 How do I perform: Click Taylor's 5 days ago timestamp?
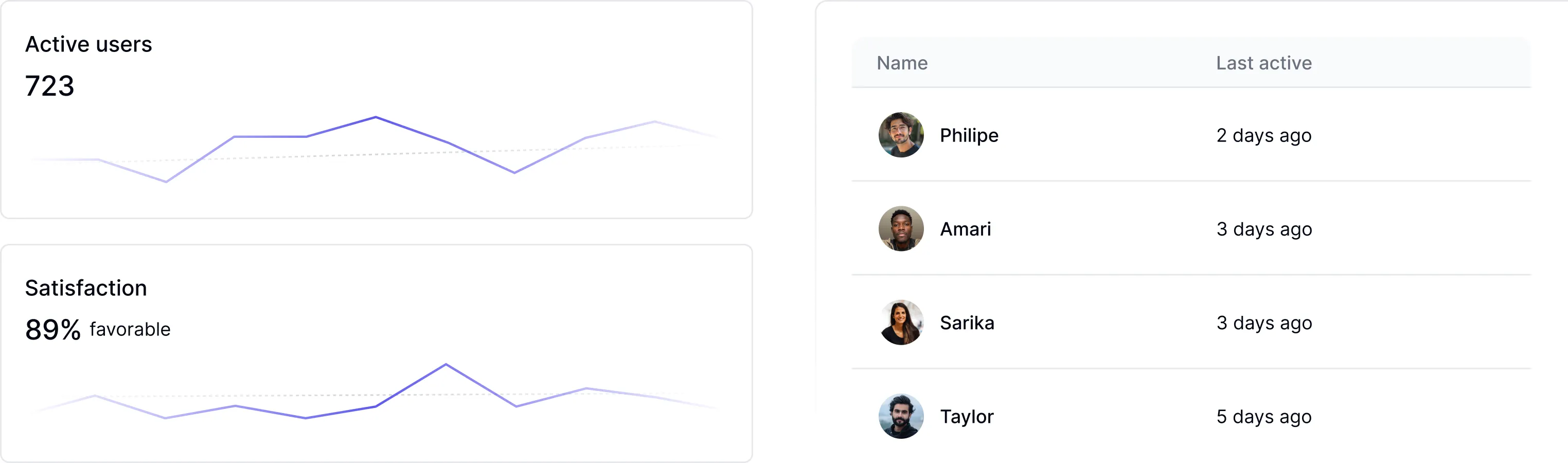click(1263, 416)
